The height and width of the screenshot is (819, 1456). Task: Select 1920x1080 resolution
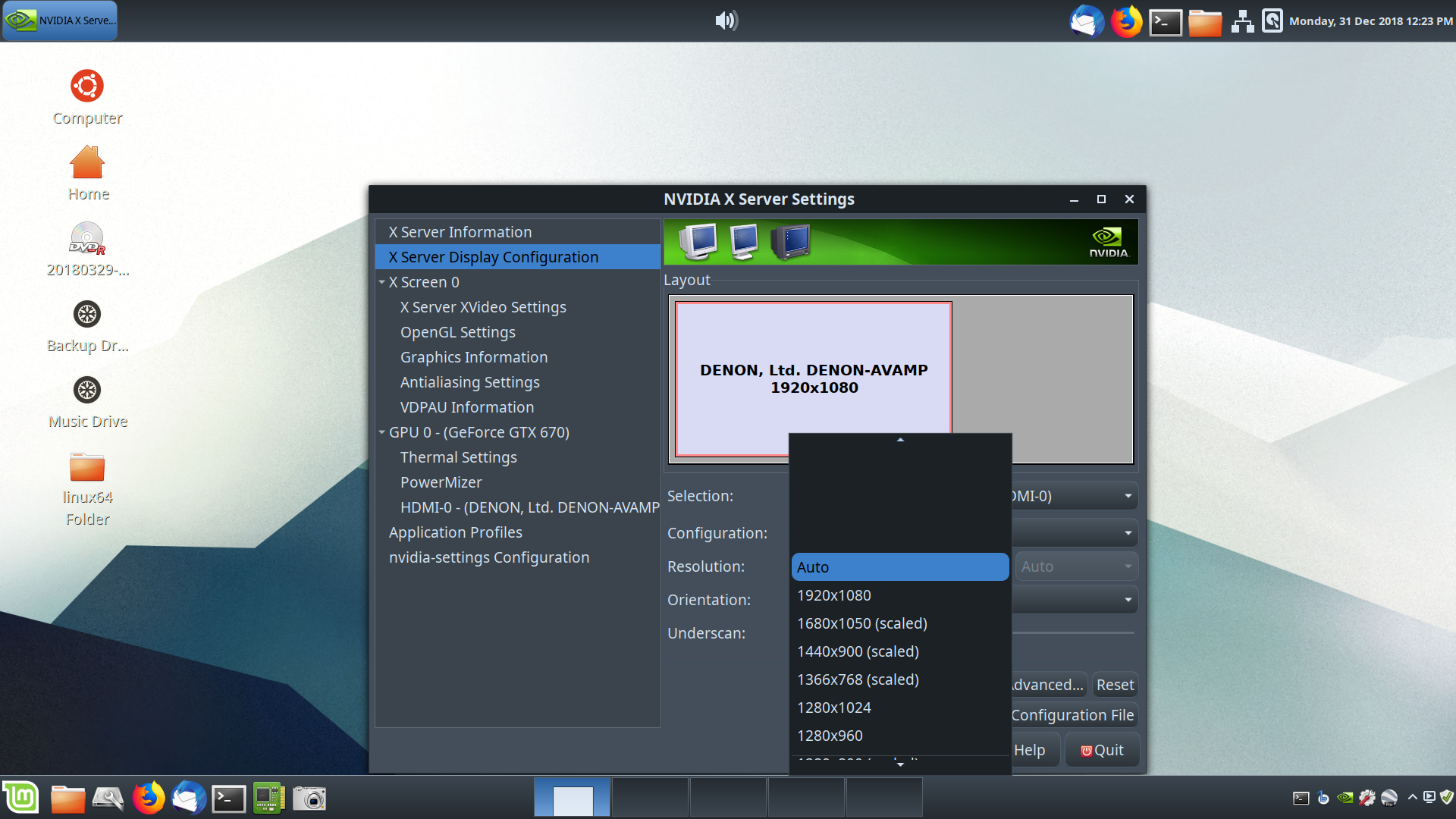pos(900,595)
